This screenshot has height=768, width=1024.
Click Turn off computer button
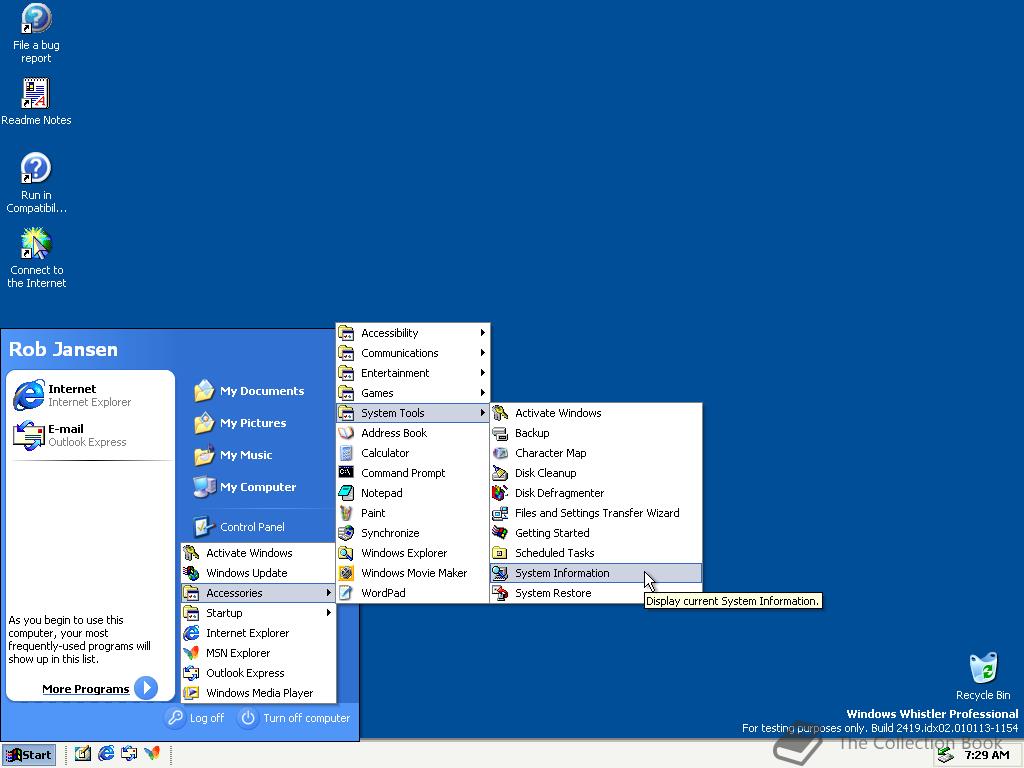pos(295,718)
